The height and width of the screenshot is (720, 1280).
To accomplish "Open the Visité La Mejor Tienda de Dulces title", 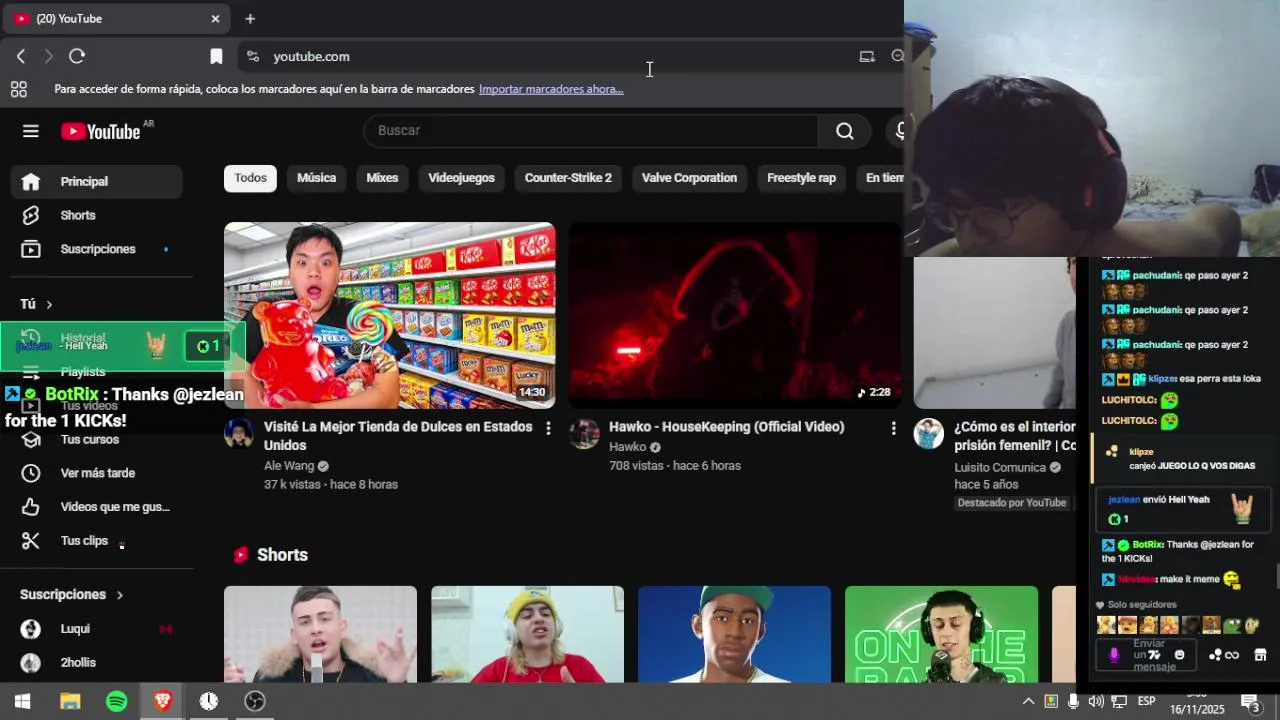I will point(398,436).
